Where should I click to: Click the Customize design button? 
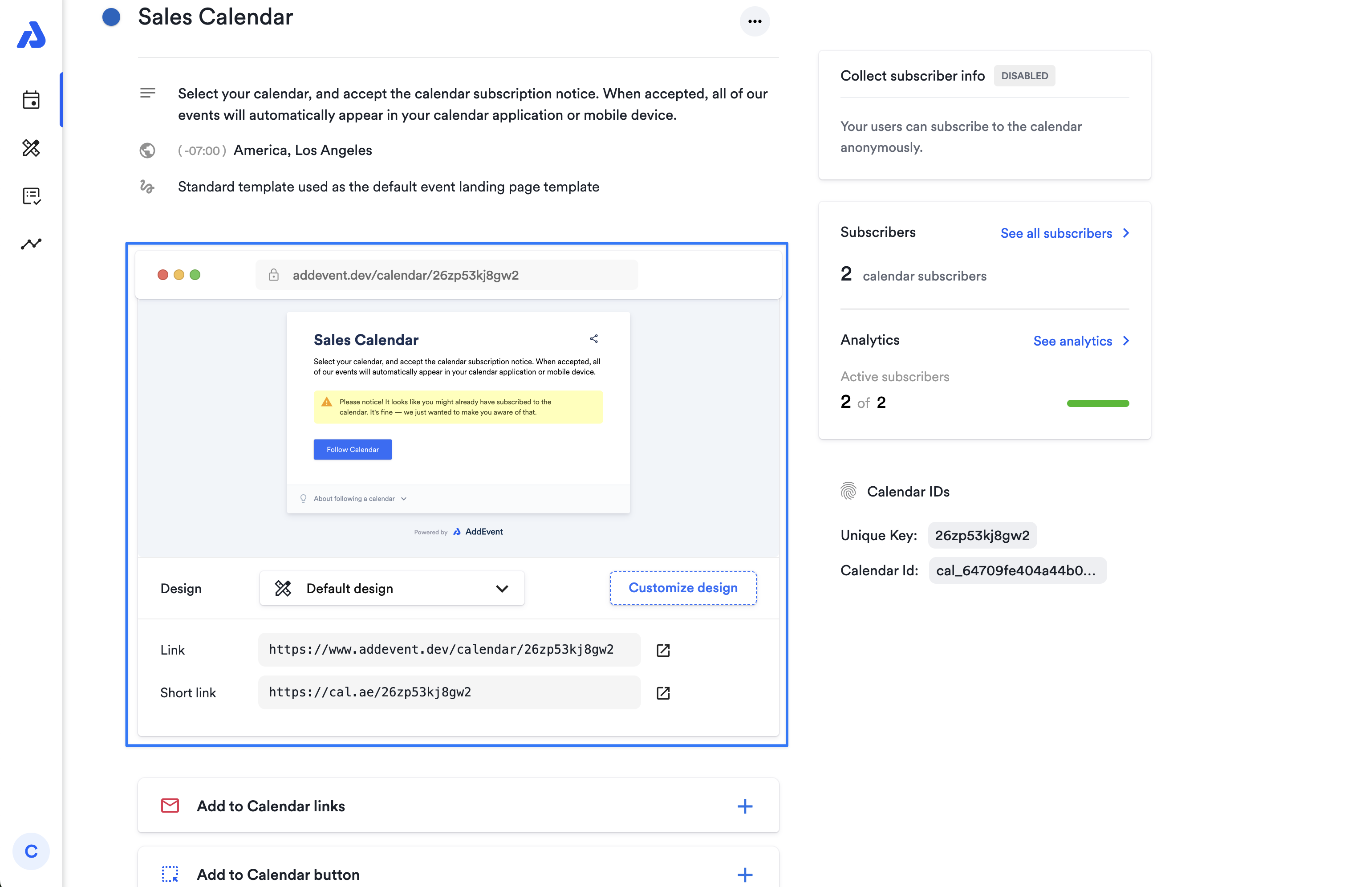point(683,587)
